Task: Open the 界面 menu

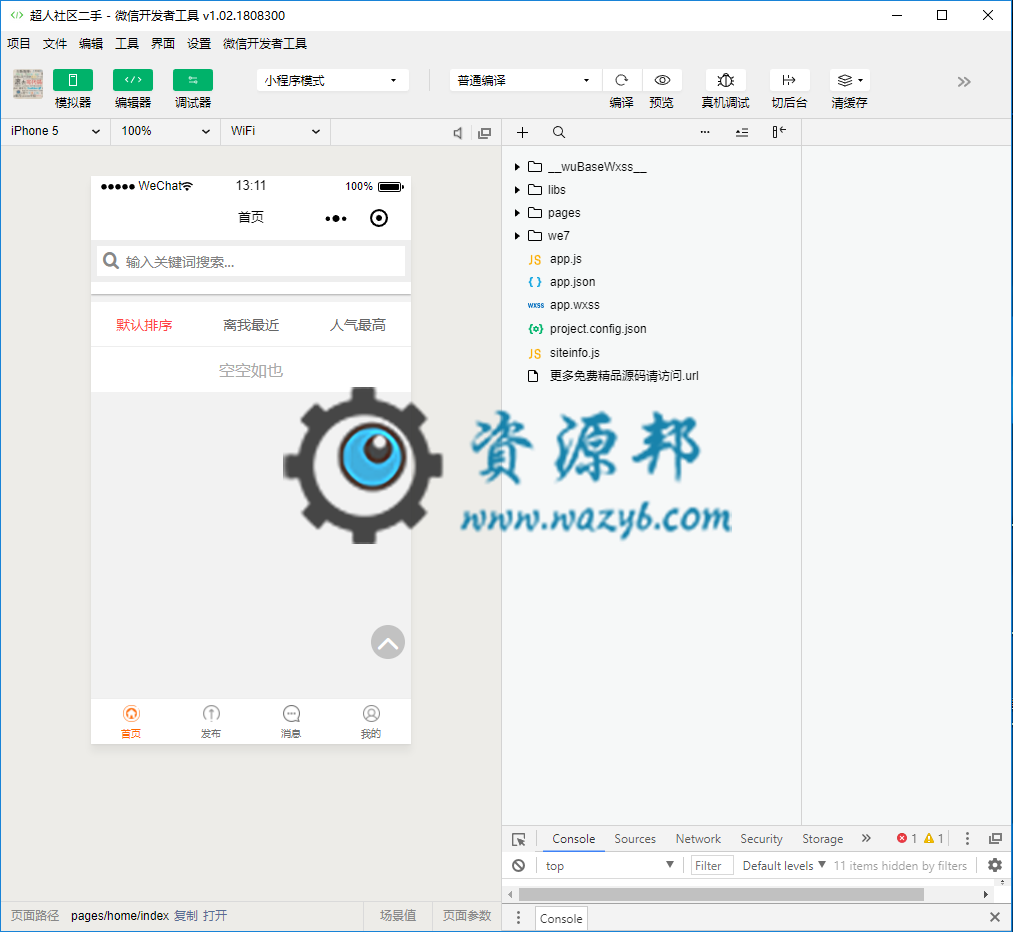Action: coord(163,43)
